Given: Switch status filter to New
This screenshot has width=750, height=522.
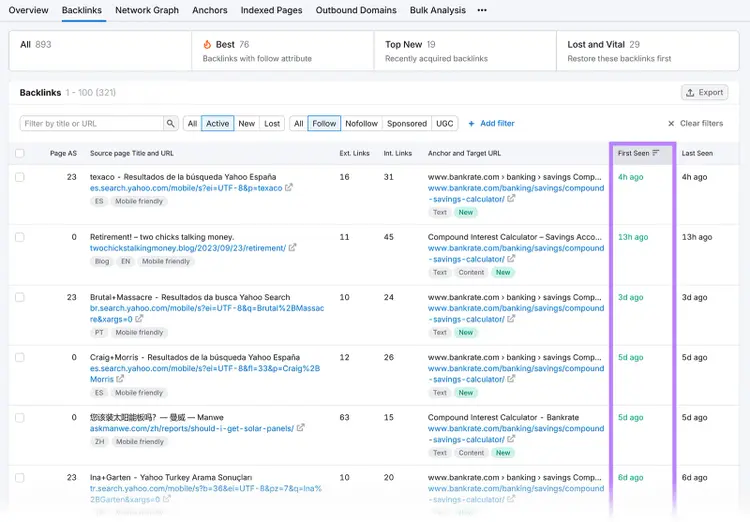Looking at the screenshot, I should click(x=247, y=123).
